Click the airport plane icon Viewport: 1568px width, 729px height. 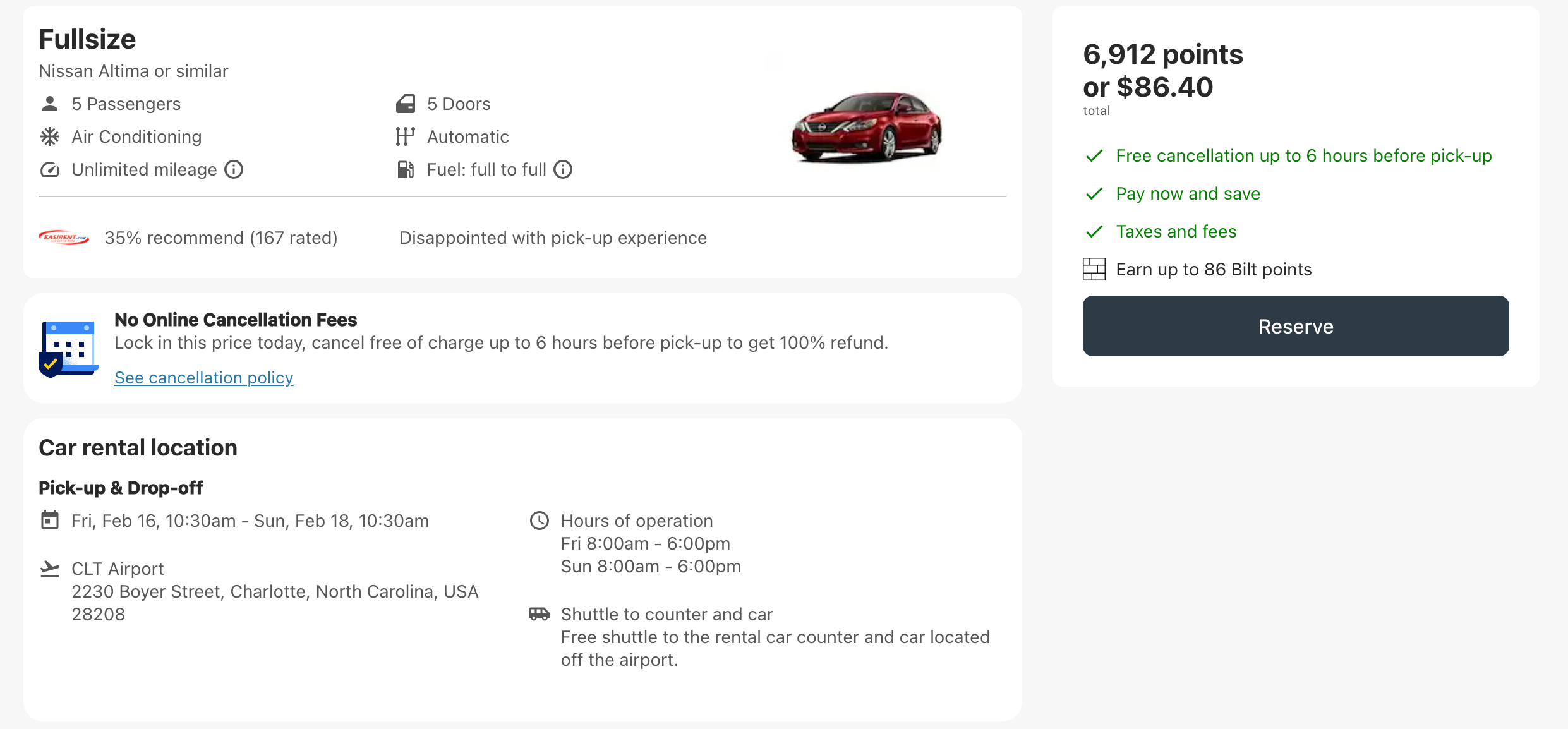coord(50,569)
